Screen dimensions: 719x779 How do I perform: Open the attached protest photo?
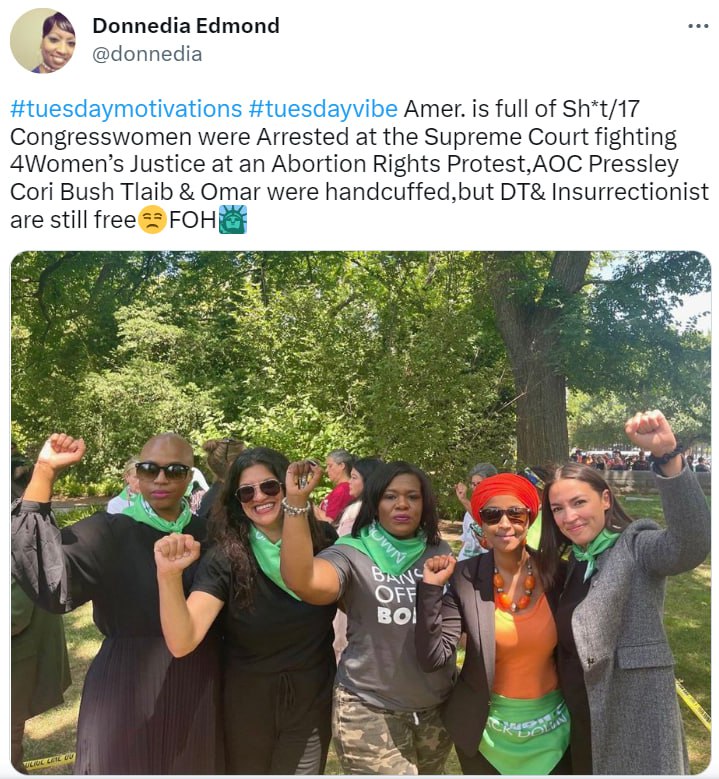tap(361, 513)
